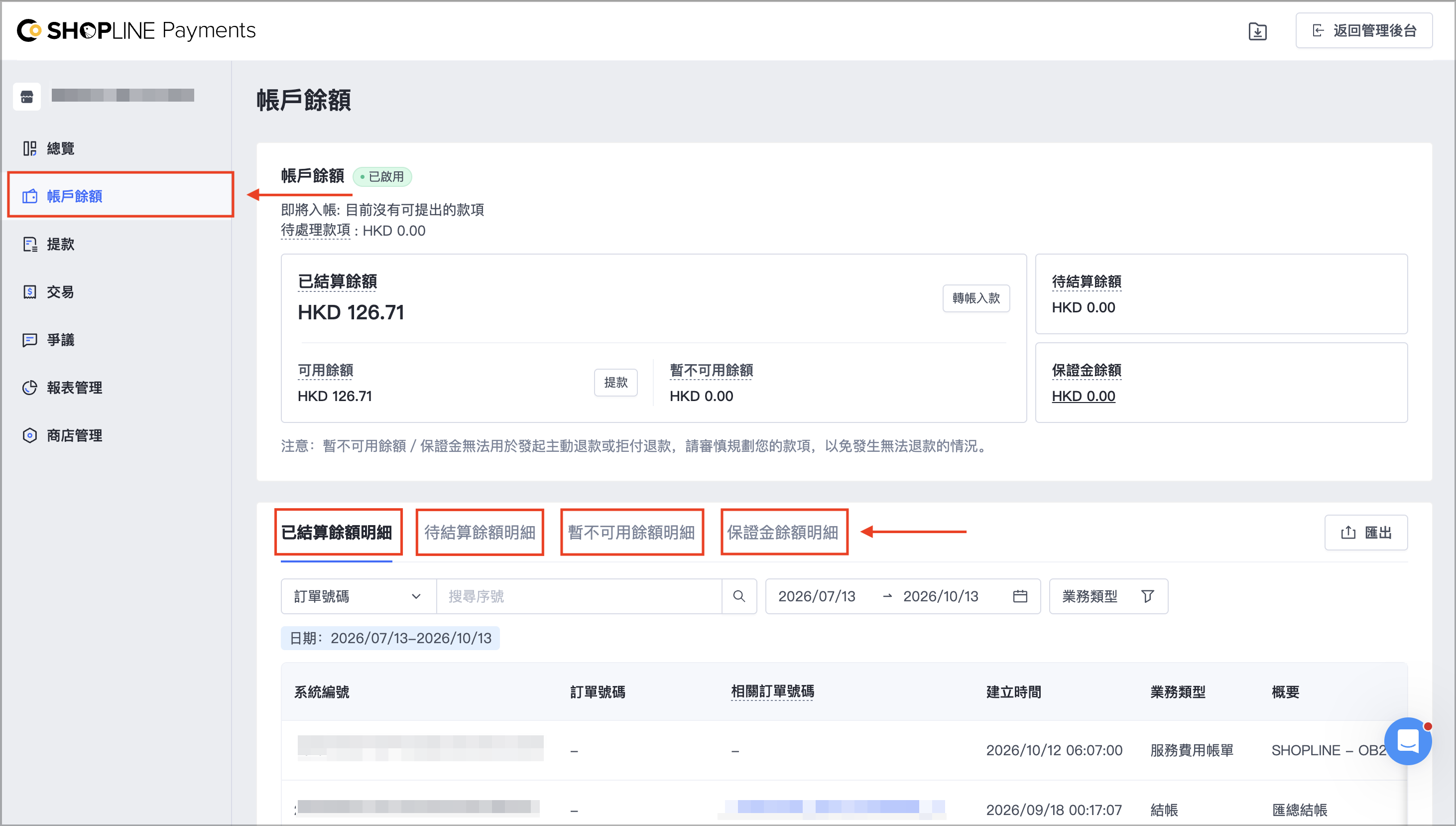
Task: Open the blurred related order number link
Action: click(834, 809)
